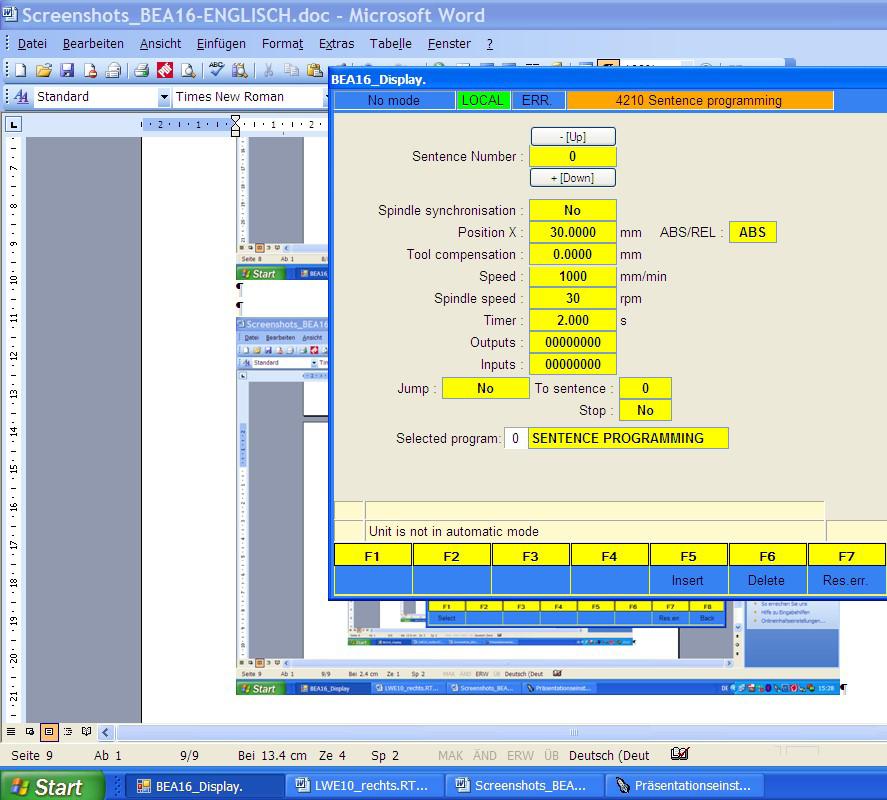Toggle the MAK indicator in the status bar
Screen dimensions: 887x800
click(450, 756)
